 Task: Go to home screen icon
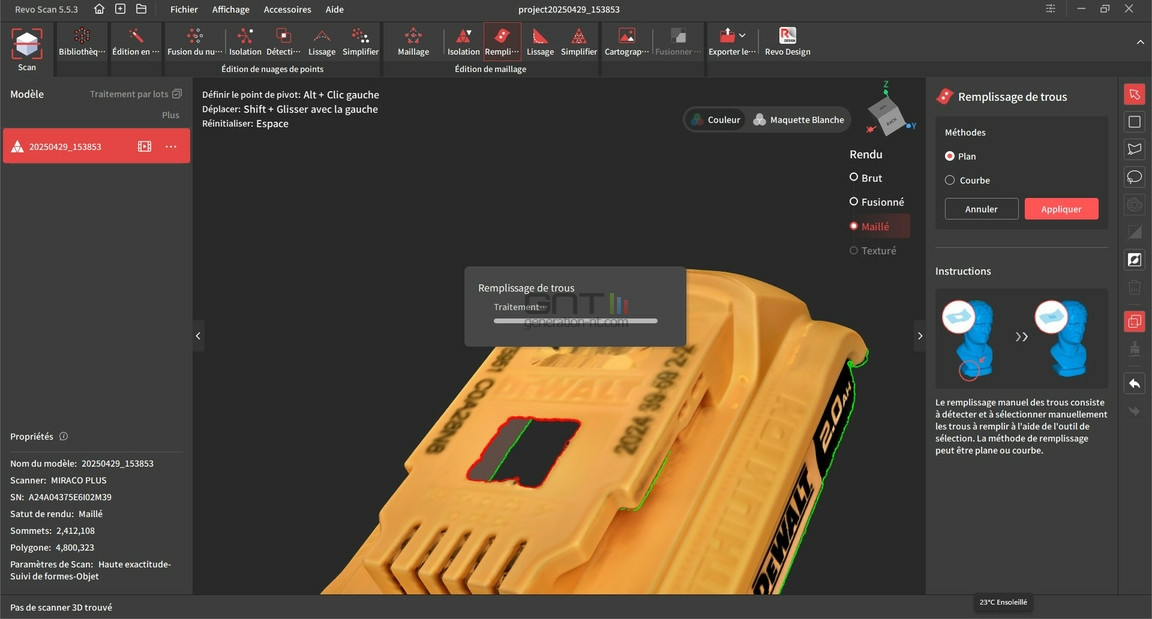(99, 9)
